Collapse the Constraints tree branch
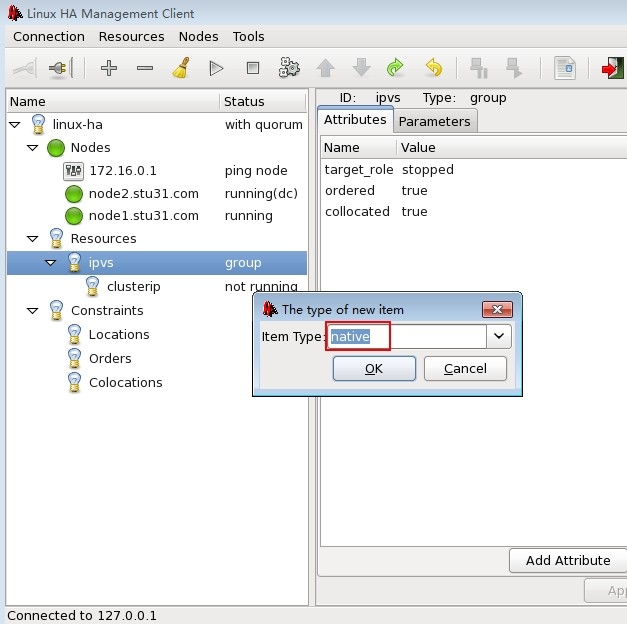The width and height of the screenshot is (627, 624). point(32,311)
